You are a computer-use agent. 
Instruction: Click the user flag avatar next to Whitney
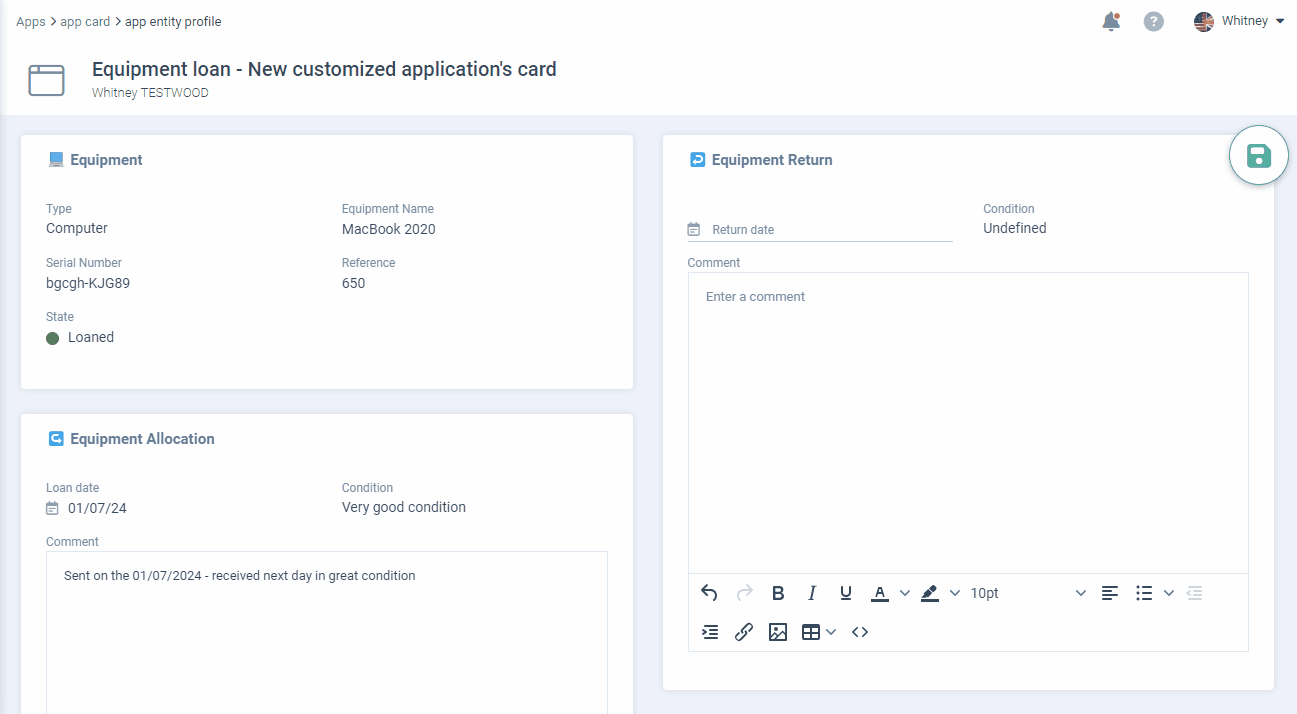[x=1204, y=22]
